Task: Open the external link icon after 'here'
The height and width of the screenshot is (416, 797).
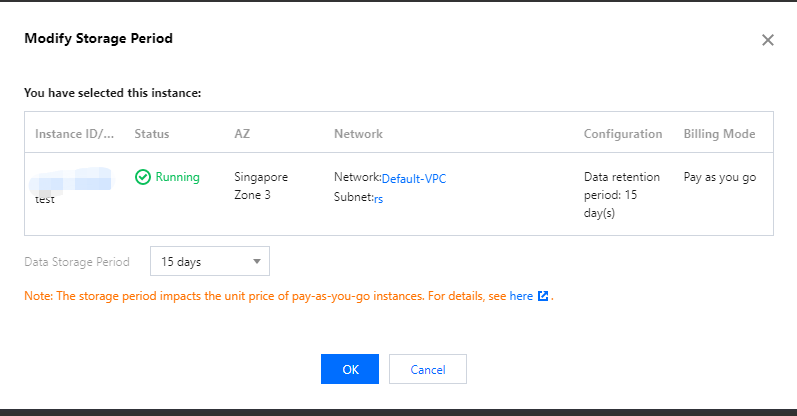Action: click(543, 297)
